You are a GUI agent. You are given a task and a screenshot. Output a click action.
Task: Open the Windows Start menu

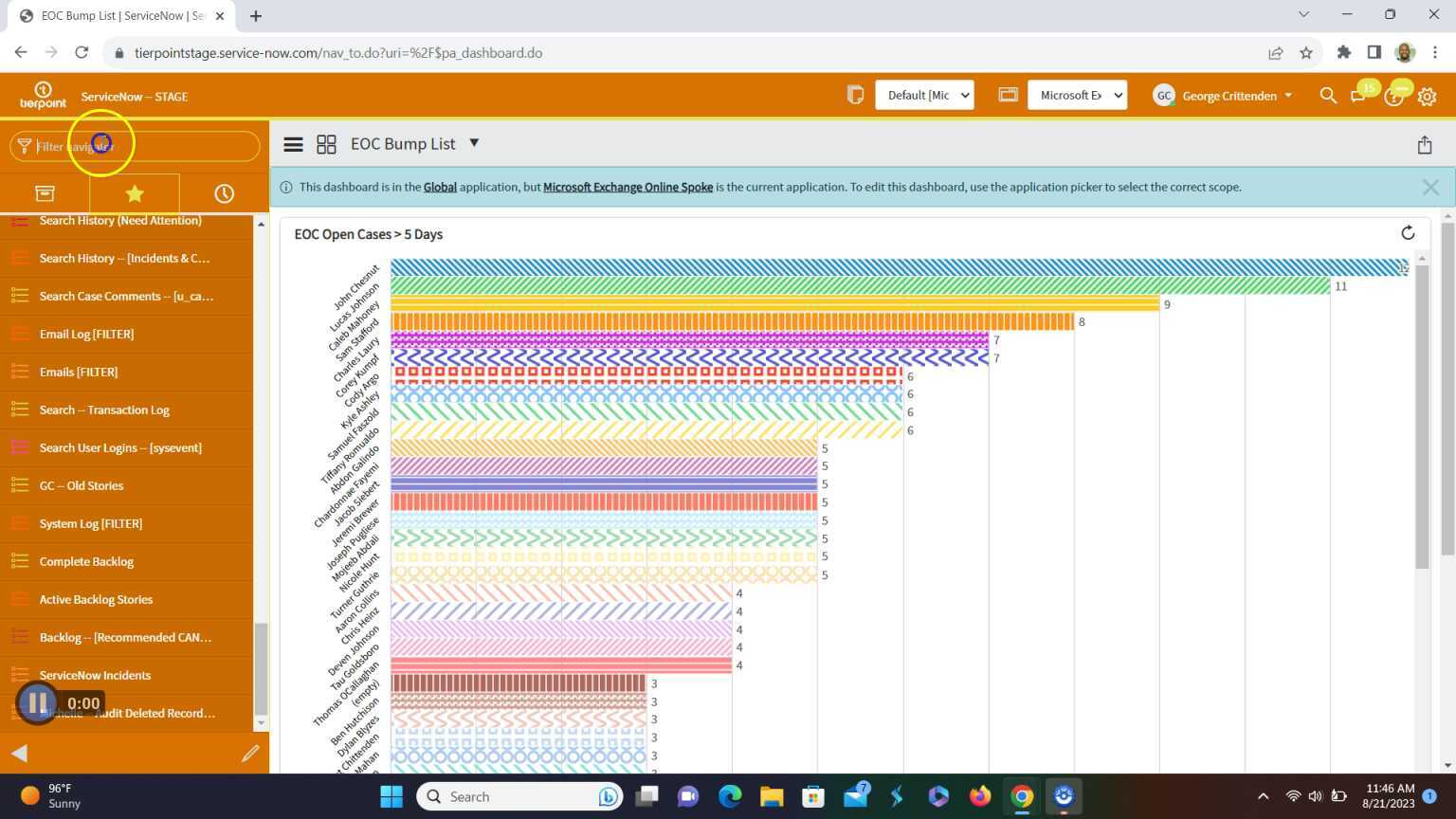coord(391,796)
